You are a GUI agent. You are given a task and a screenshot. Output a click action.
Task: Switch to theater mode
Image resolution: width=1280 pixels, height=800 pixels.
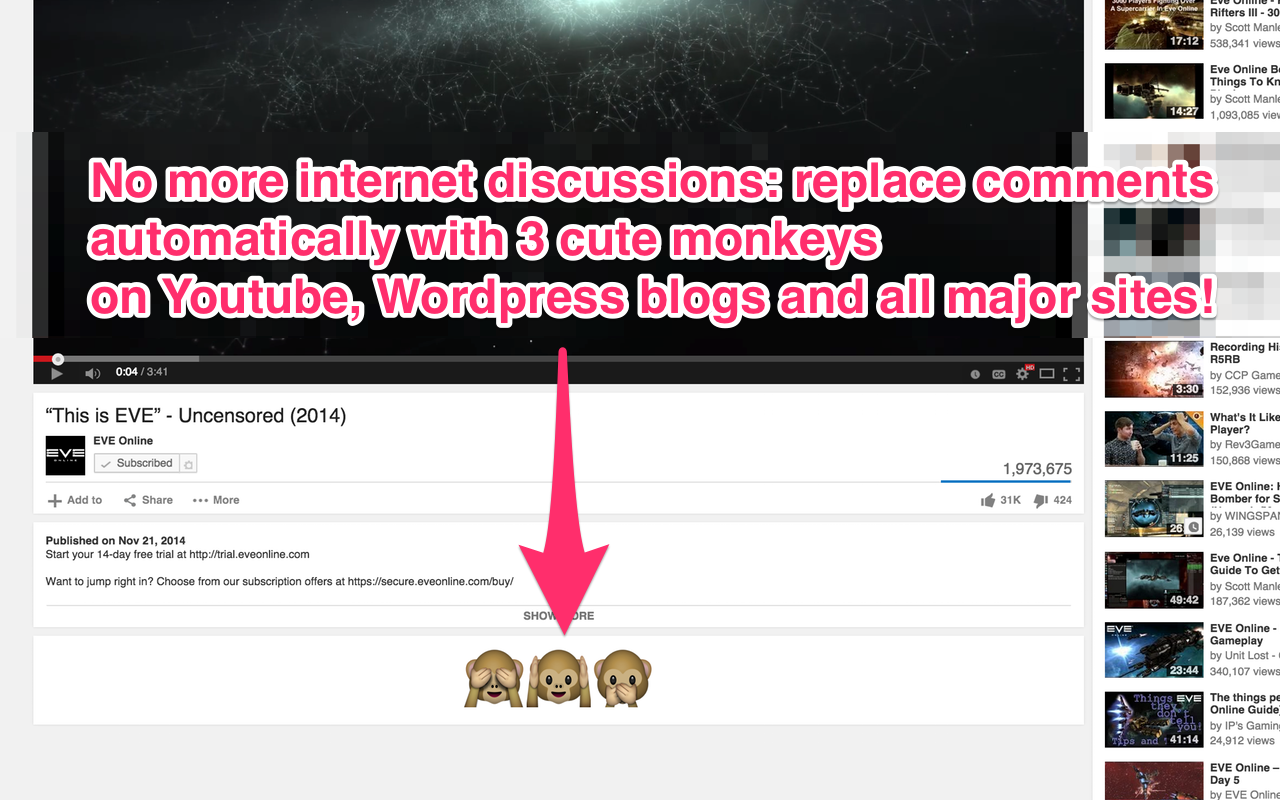[x=1047, y=374]
